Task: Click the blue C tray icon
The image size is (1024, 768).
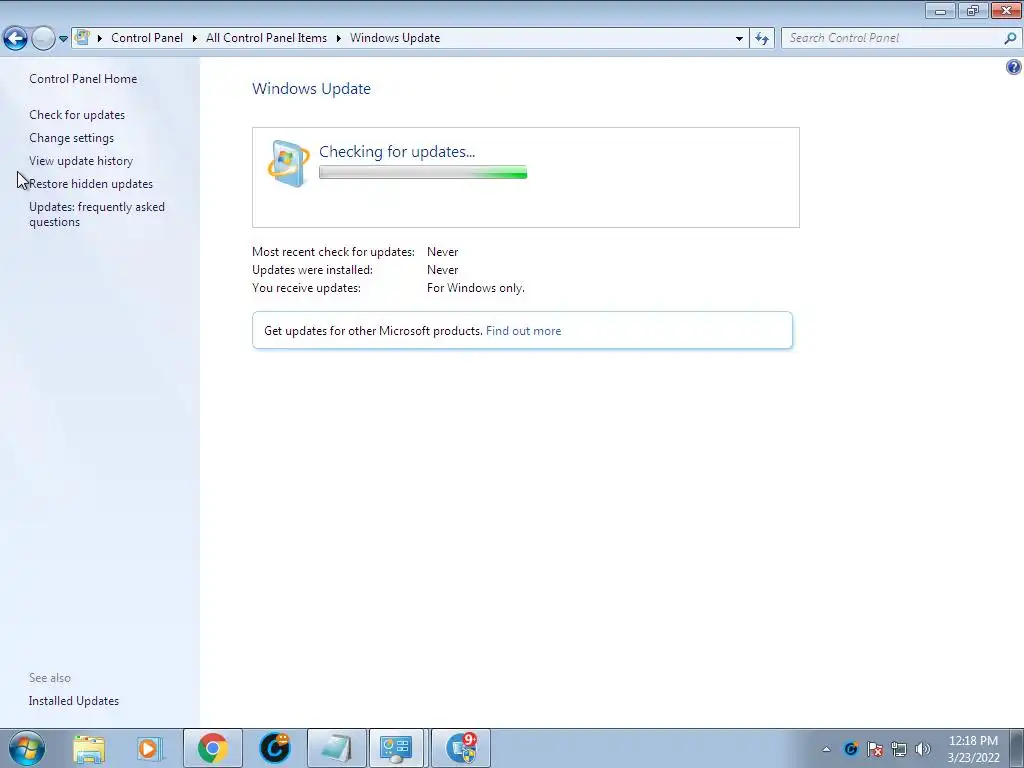Action: [x=850, y=749]
